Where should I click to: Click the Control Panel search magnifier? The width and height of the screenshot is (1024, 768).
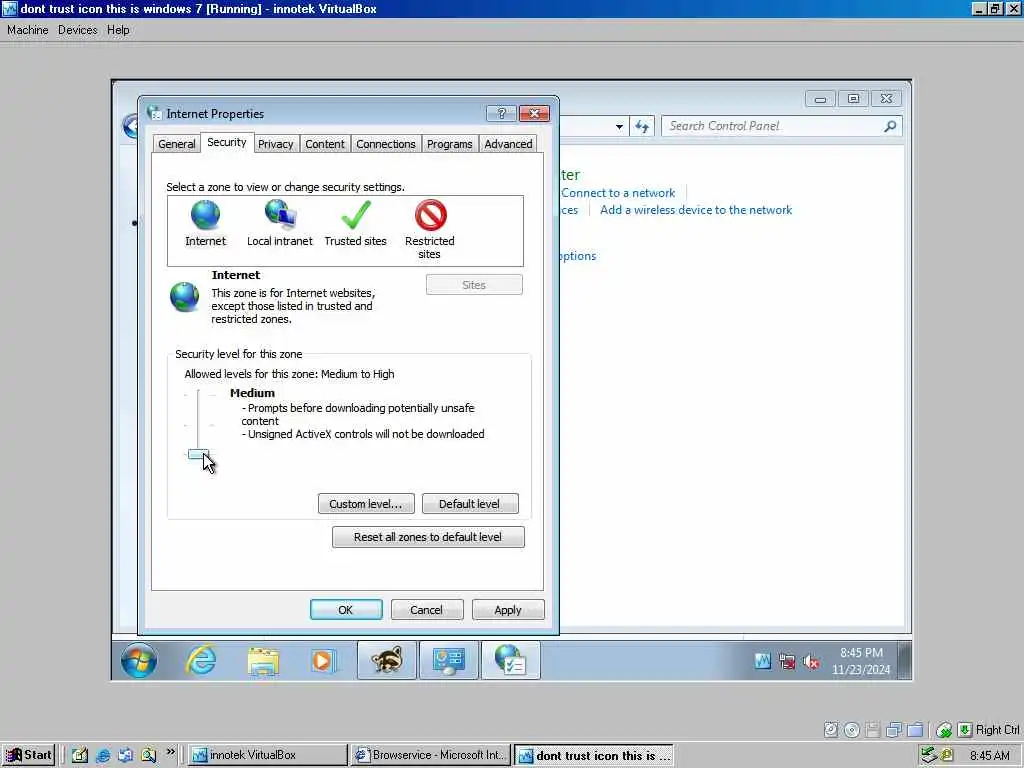pos(890,126)
